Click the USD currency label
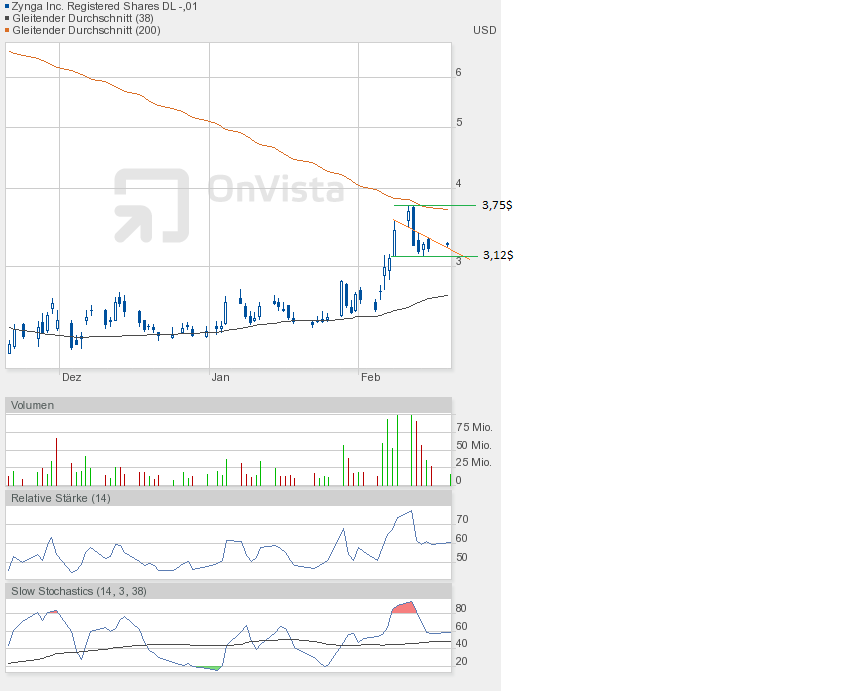This screenshot has height=691, width=850. point(484,30)
